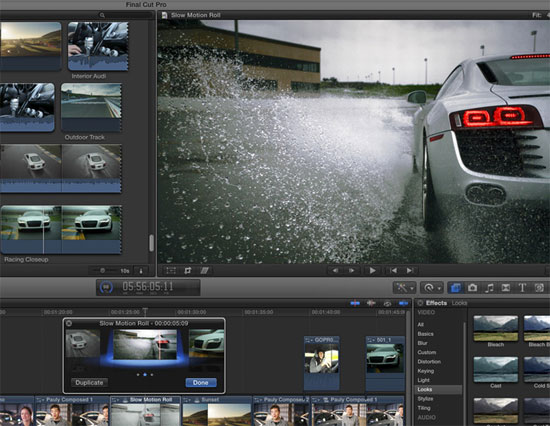Jump to the previous edit point
The height and width of the screenshot is (426, 550).
[394, 271]
